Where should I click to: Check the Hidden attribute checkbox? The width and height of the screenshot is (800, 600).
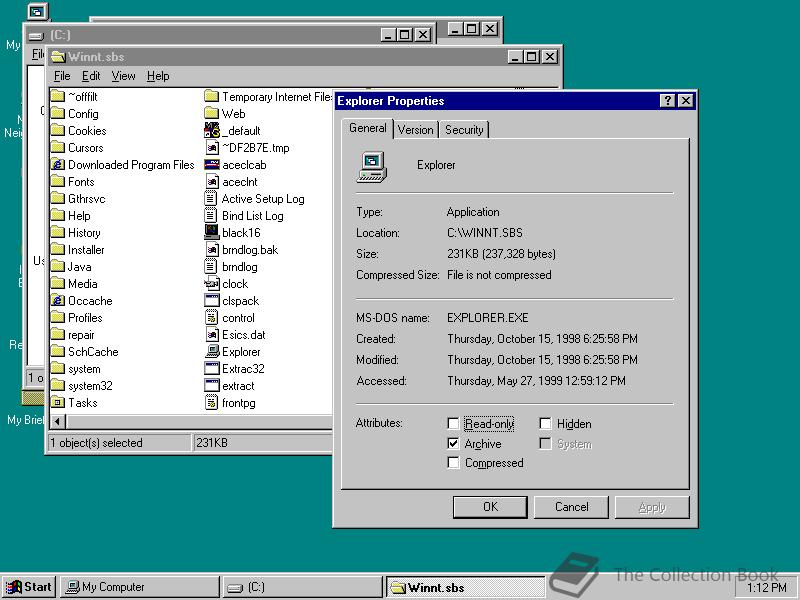point(545,423)
